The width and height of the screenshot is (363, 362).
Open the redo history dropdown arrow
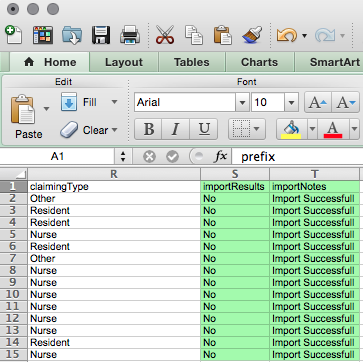coord(342,36)
